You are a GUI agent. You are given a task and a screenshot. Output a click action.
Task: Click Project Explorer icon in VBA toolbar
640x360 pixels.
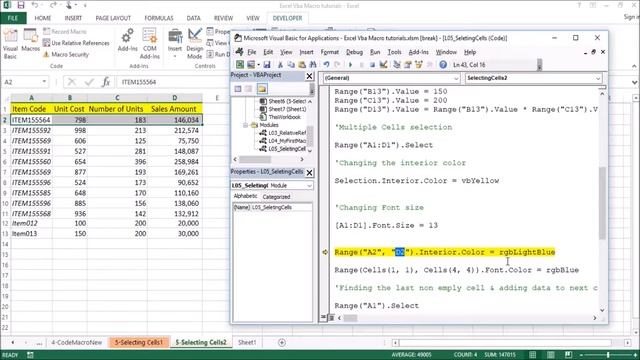[x=397, y=64]
